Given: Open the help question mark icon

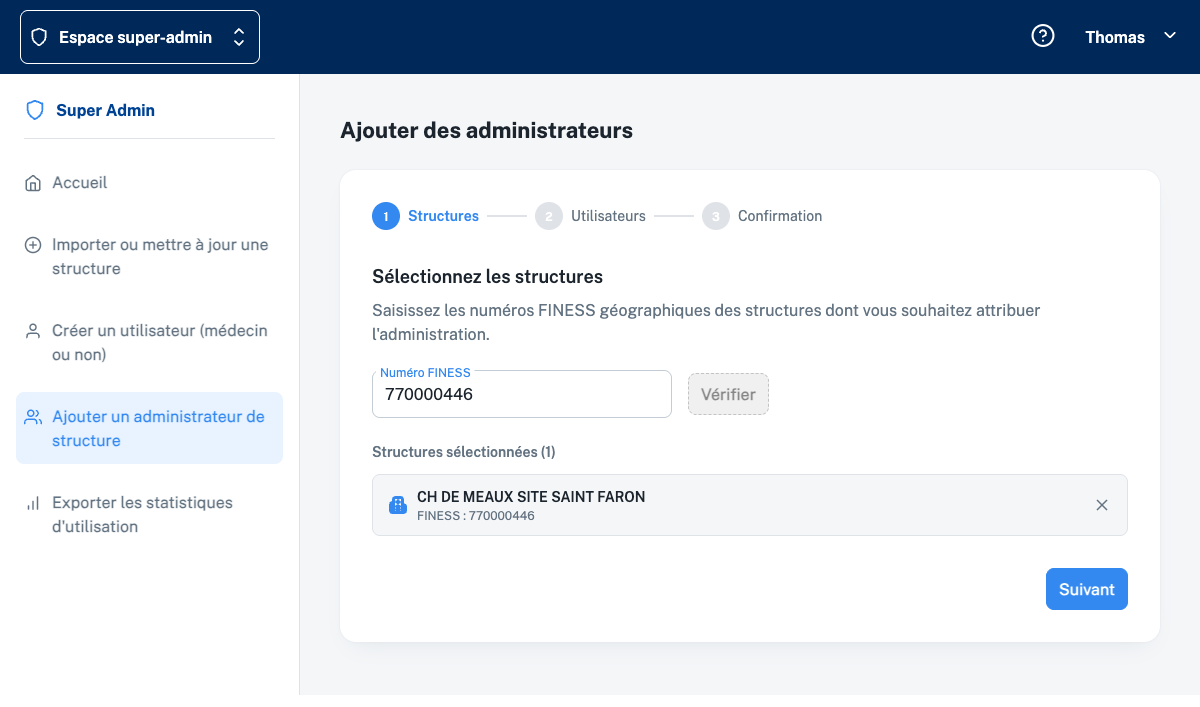Looking at the screenshot, I should coord(1043,36).
